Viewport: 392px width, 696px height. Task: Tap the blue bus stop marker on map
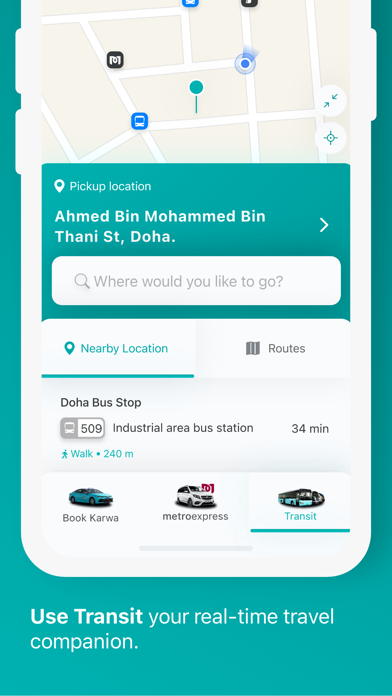coord(139,121)
